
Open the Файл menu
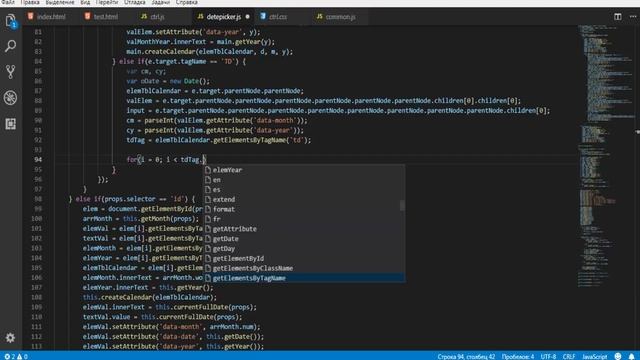(7, 2)
